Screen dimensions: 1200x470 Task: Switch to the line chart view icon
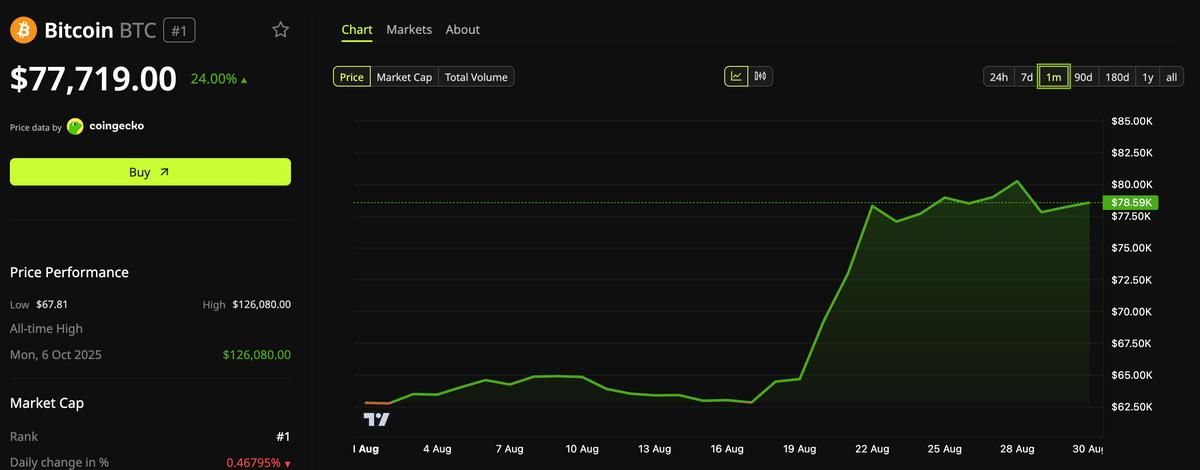tap(736, 76)
